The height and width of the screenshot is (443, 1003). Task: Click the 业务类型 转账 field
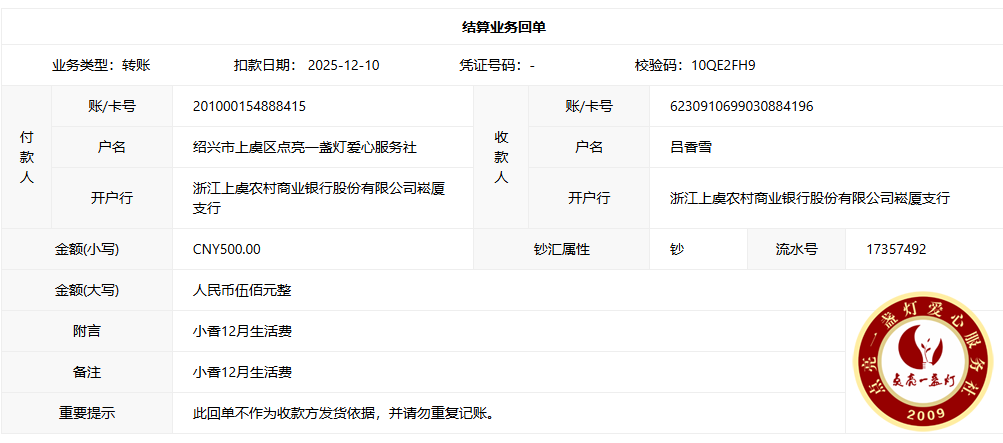pyautogui.click(x=101, y=66)
